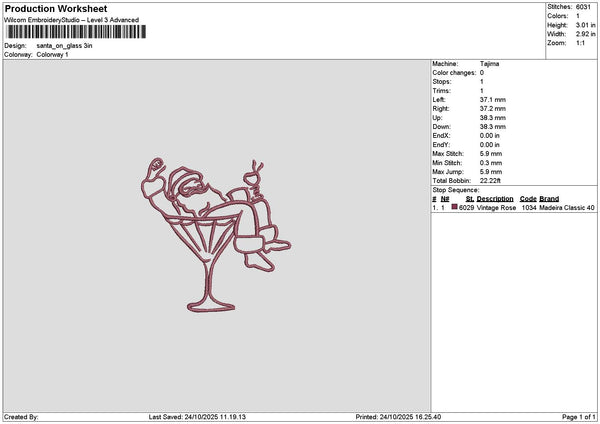Click the EndY value 0.00 in
The width and height of the screenshot is (600, 424).
point(489,145)
